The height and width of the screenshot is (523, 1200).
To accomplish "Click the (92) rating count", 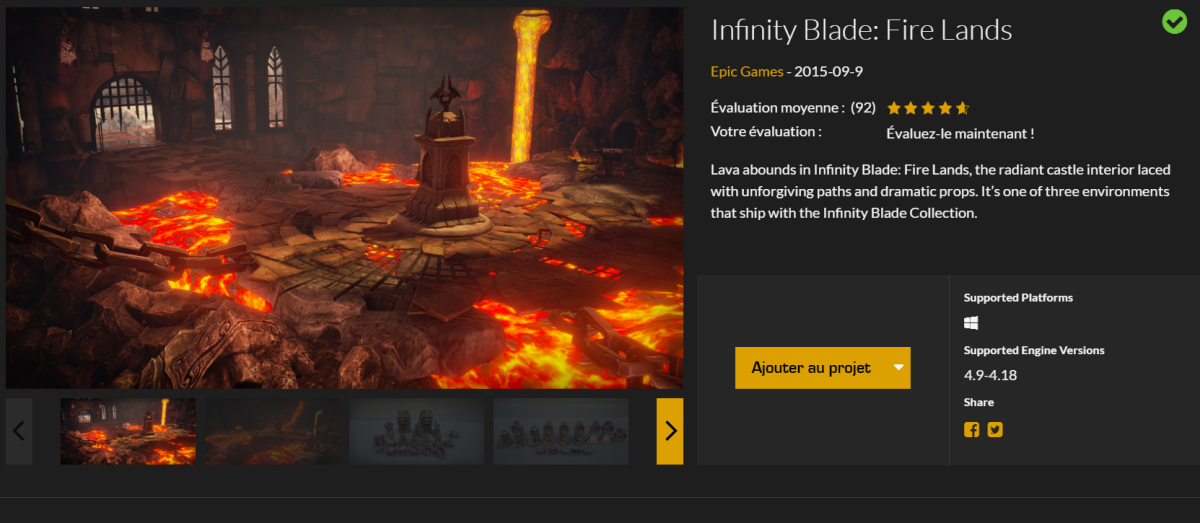I will (x=863, y=108).
